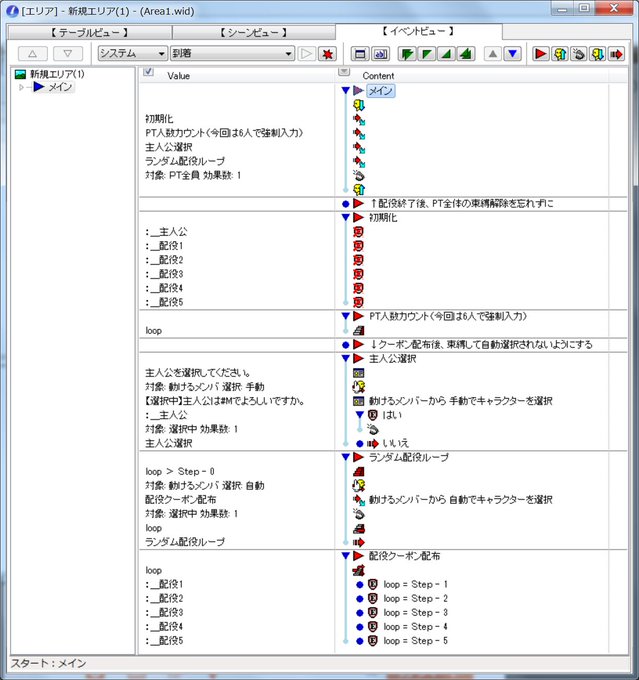Click the dialog icon right of the window layout icon
639x680 pixels.
380,54
